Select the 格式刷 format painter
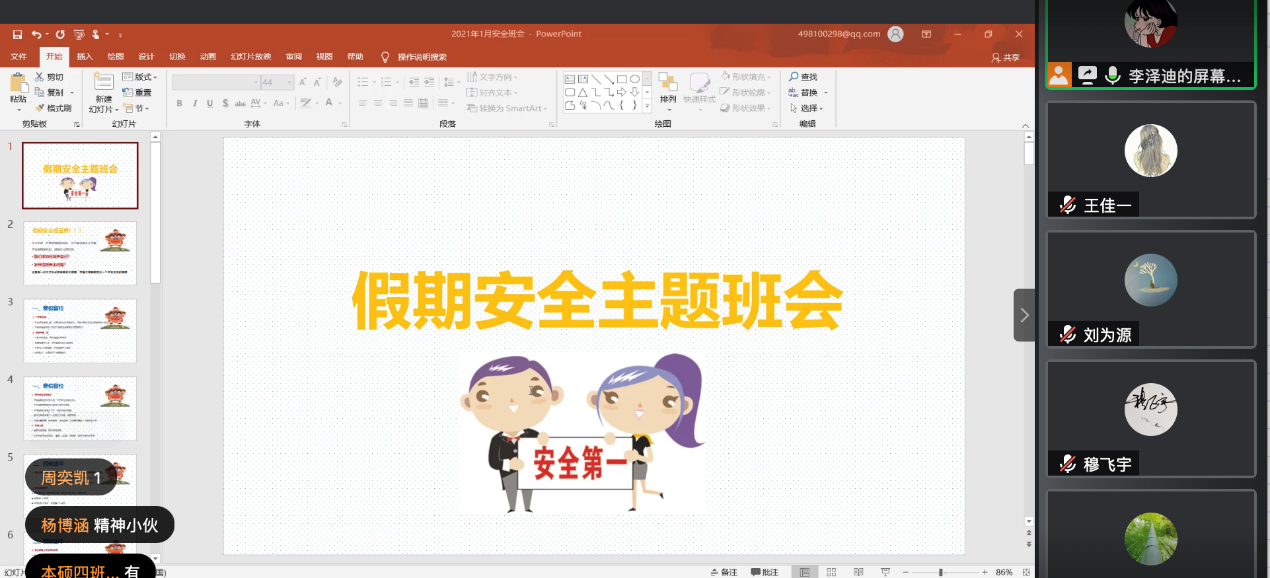The width and height of the screenshot is (1270, 578). coord(53,108)
